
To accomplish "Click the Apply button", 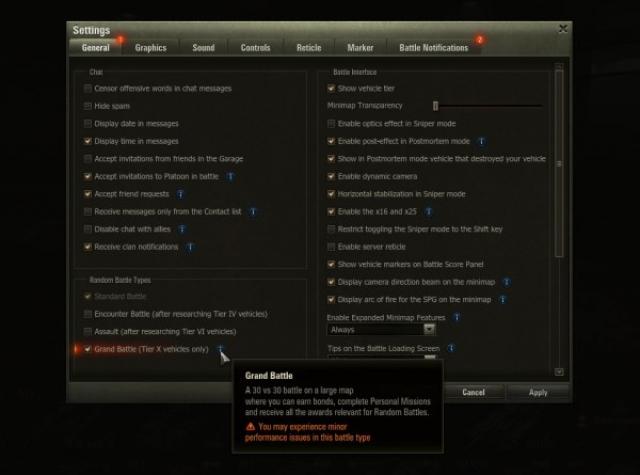I will tap(538, 393).
